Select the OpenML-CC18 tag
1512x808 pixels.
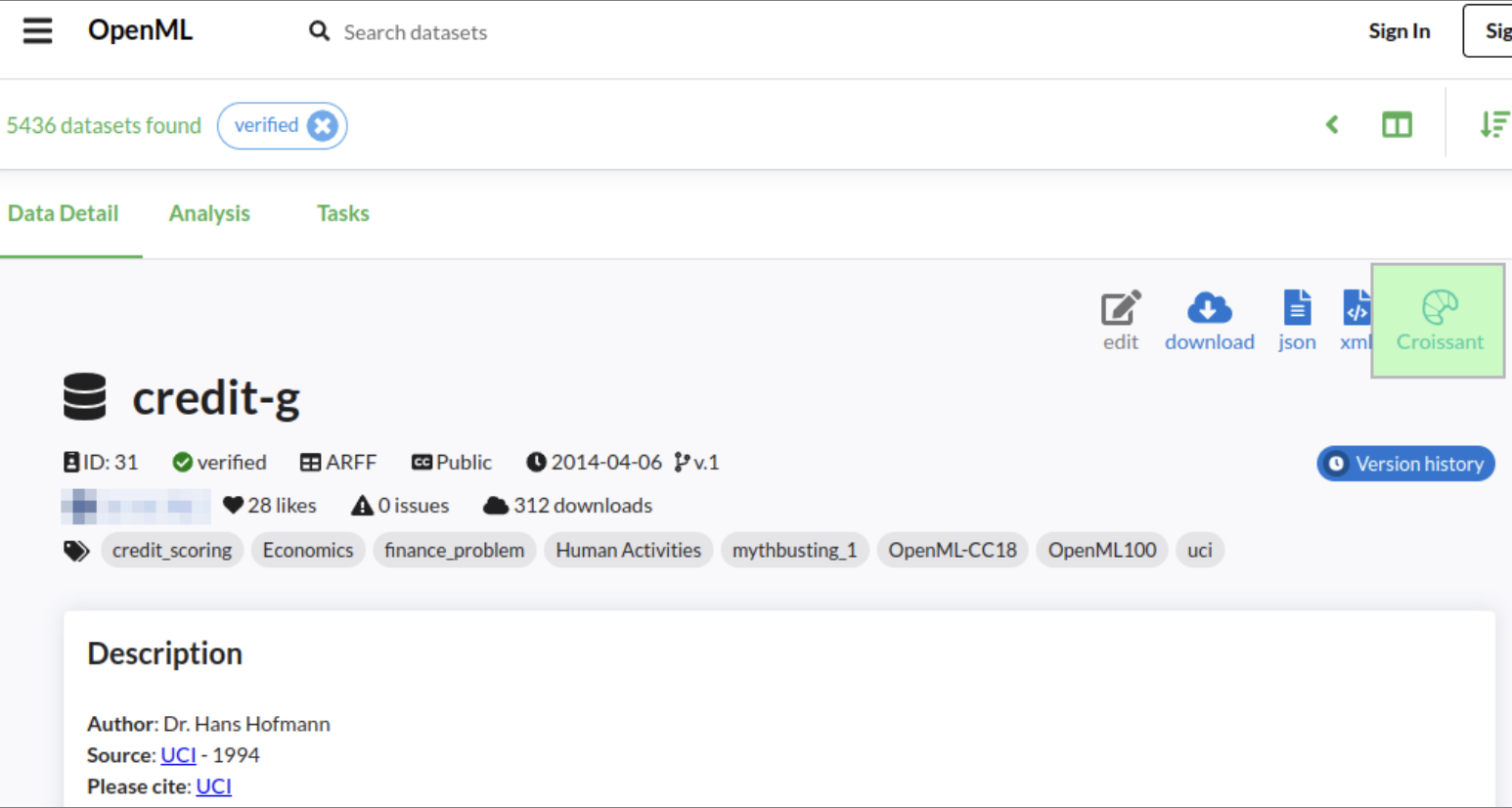point(952,550)
